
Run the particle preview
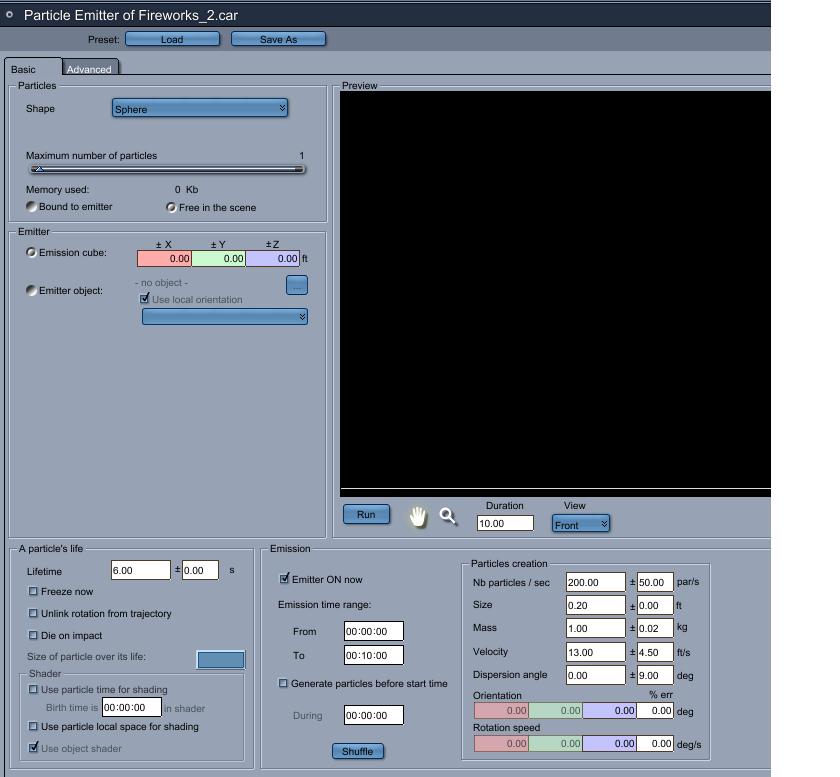pyautogui.click(x=366, y=514)
